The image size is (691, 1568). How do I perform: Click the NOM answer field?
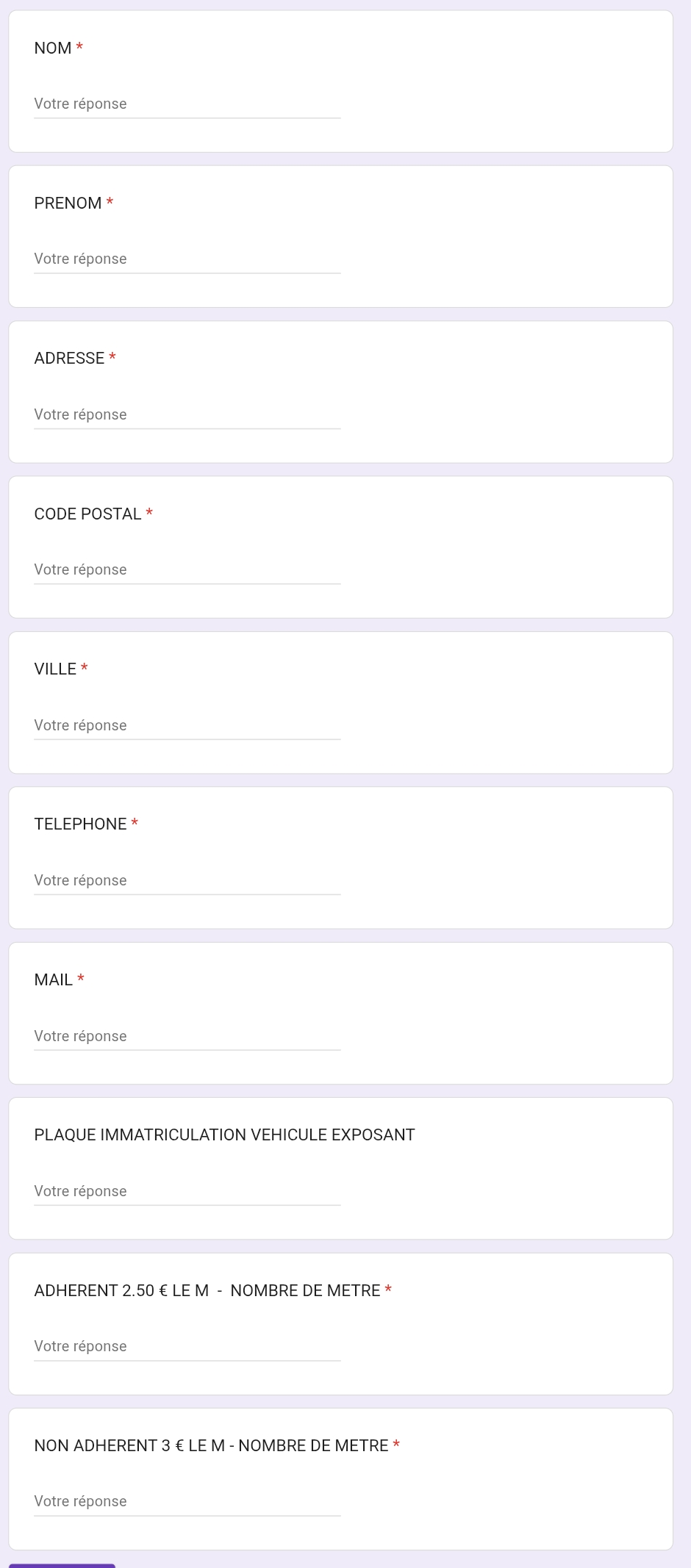[x=187, y=104]
